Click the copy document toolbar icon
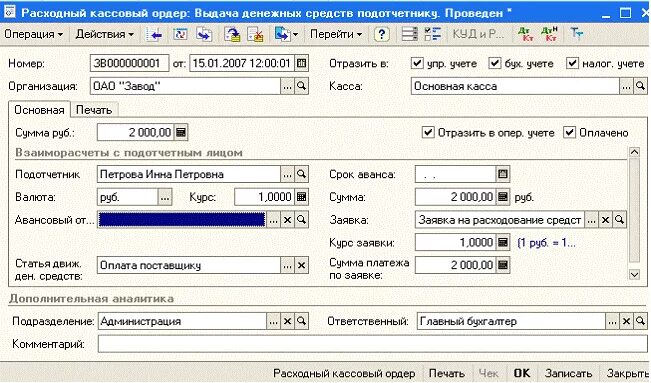Viewport: 651px width, 383px height. [x=204, y=34]
